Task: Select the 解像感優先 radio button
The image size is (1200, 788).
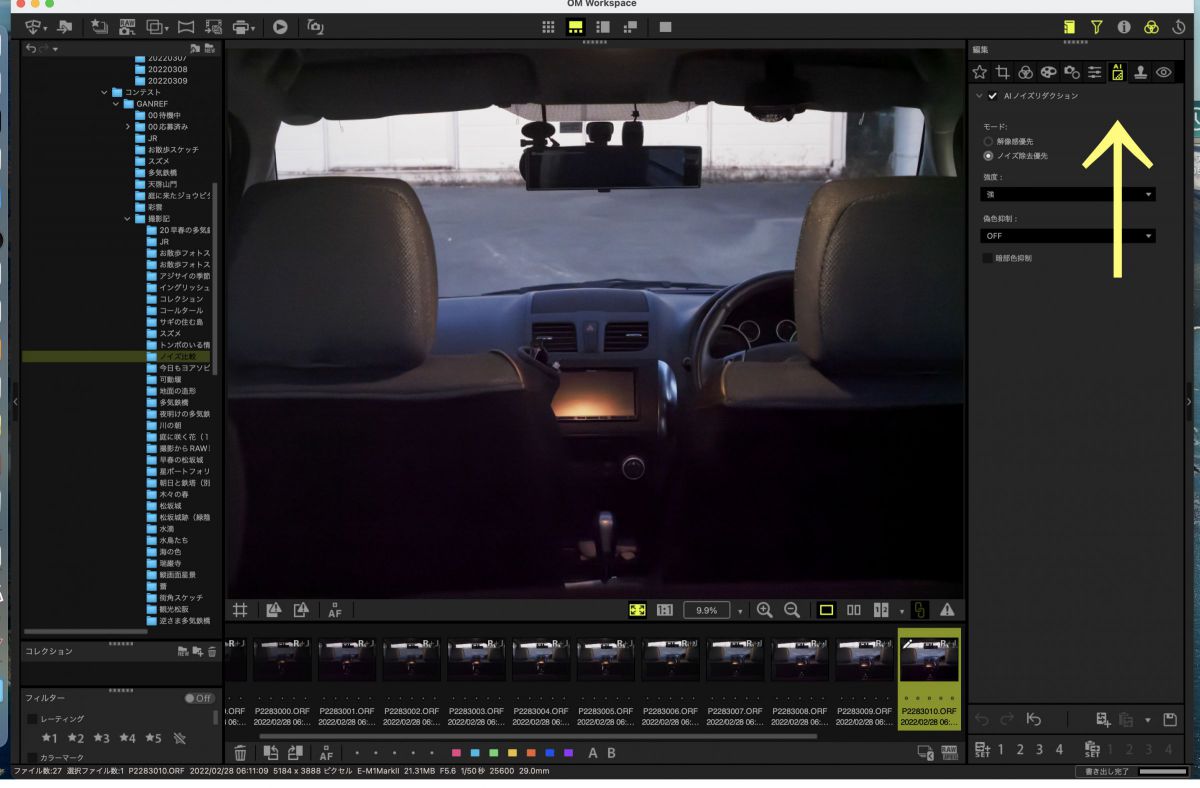Action: pyautogui.click(x=988, y=142)
